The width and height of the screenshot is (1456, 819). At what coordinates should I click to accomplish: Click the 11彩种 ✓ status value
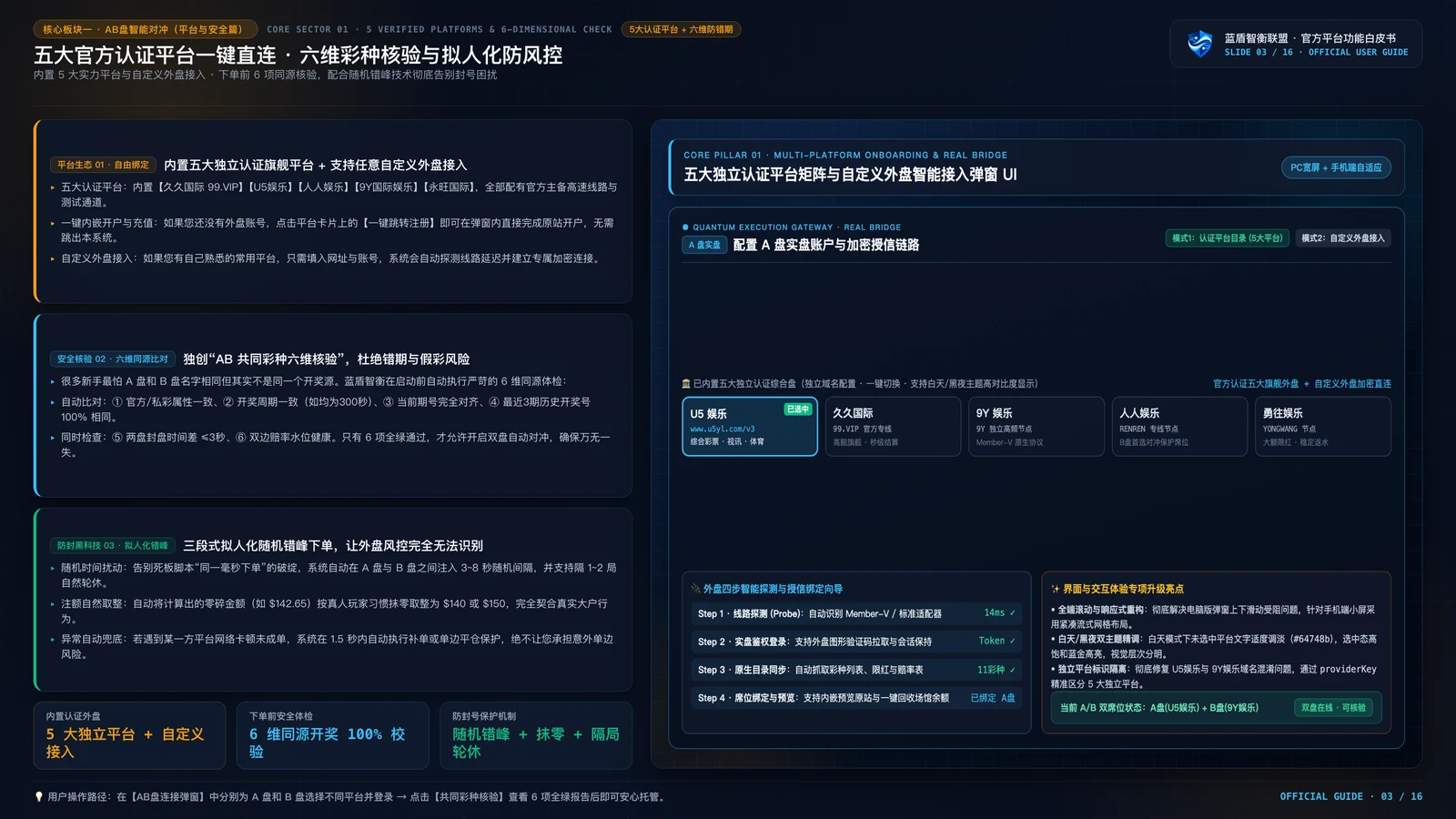tap(996, 670)
